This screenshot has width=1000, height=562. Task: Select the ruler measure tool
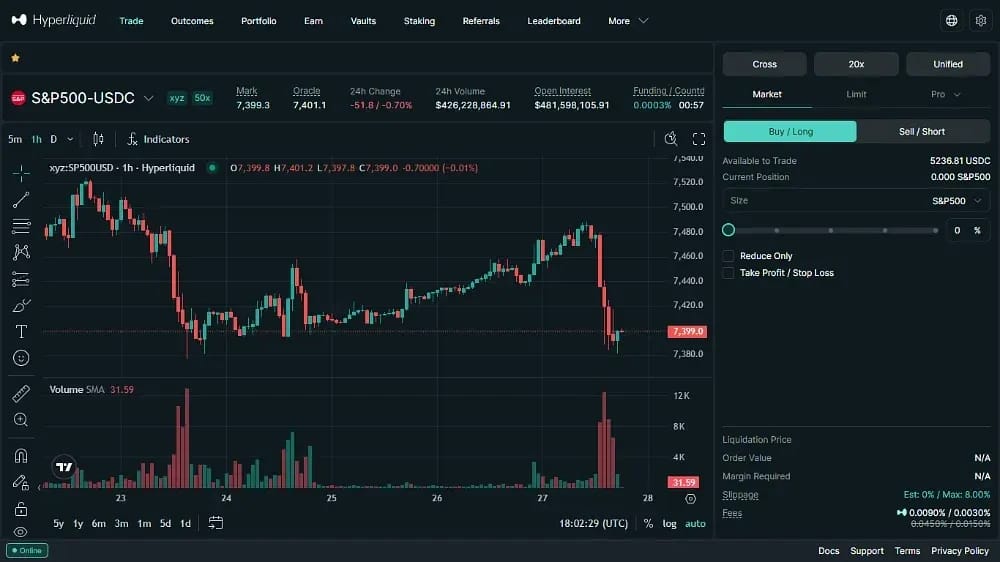coord(21,394)
